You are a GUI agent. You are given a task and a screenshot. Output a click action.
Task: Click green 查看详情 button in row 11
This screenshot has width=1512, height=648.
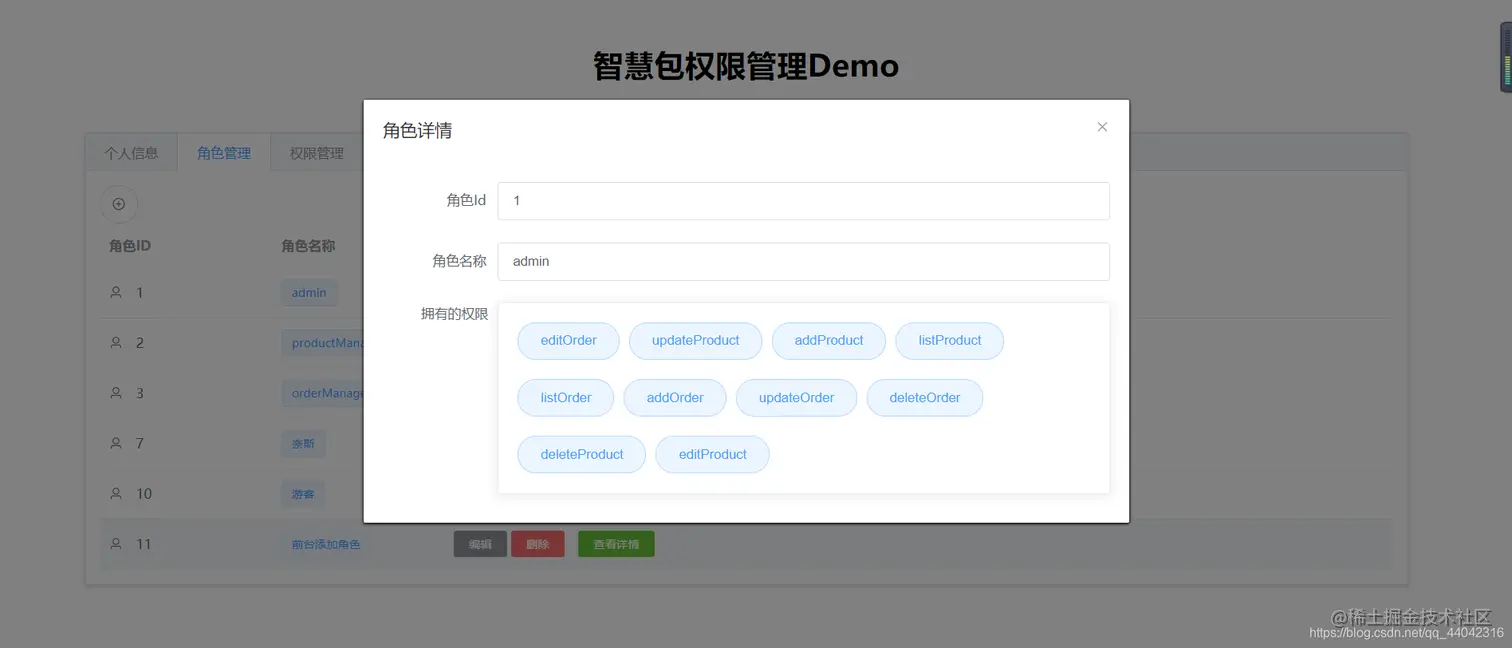coord(616,544)
